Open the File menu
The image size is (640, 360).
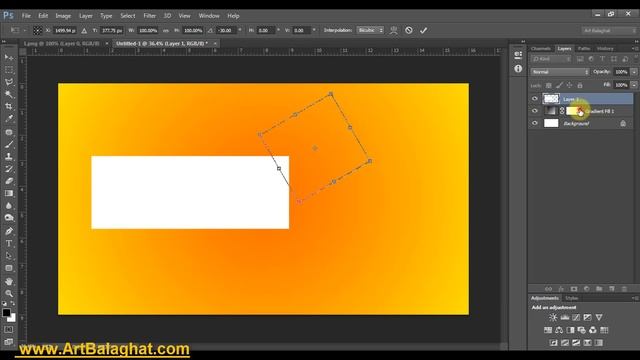26,16
